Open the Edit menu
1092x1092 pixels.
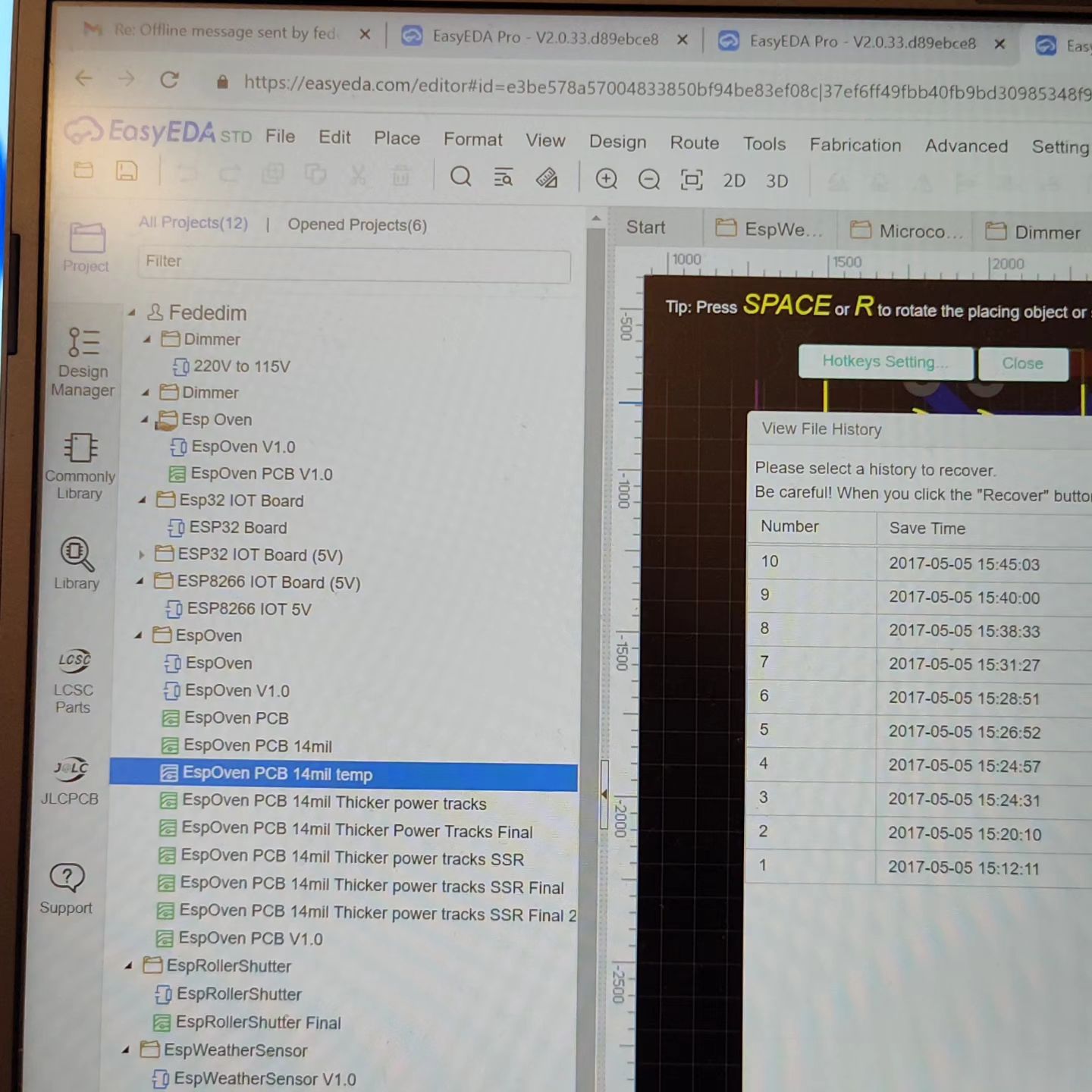pyautogui.click(x=334, y=137)
